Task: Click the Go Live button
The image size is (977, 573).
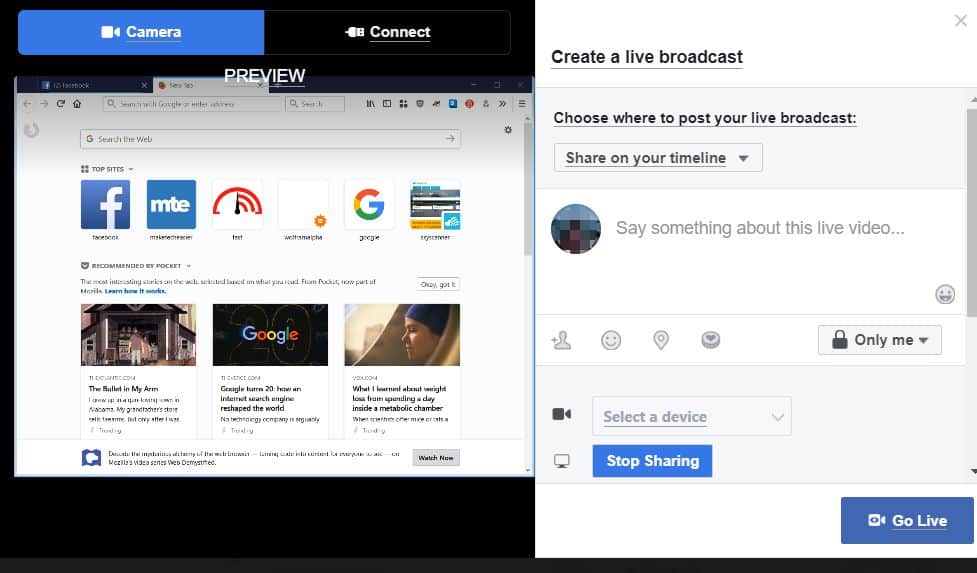Action: click(907, 520)
